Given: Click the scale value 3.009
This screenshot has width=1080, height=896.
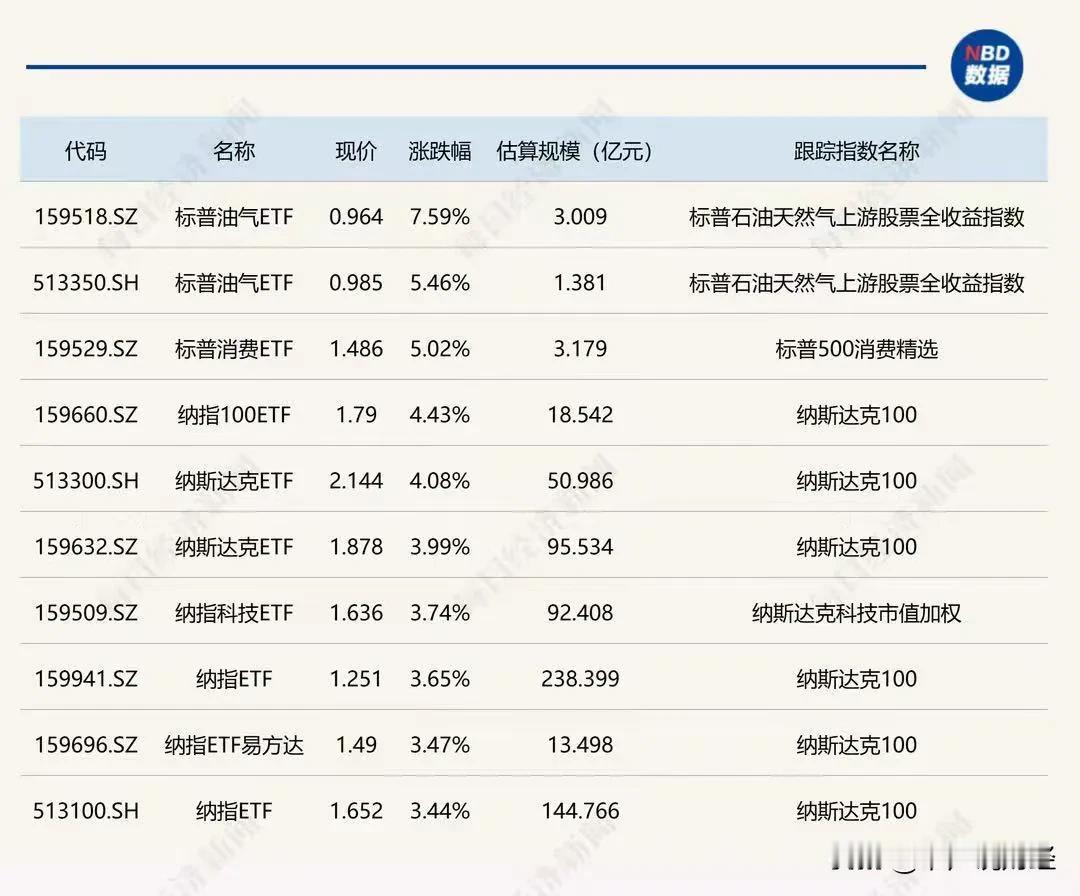Looking at the screenshot, I should tap(580, 217).
